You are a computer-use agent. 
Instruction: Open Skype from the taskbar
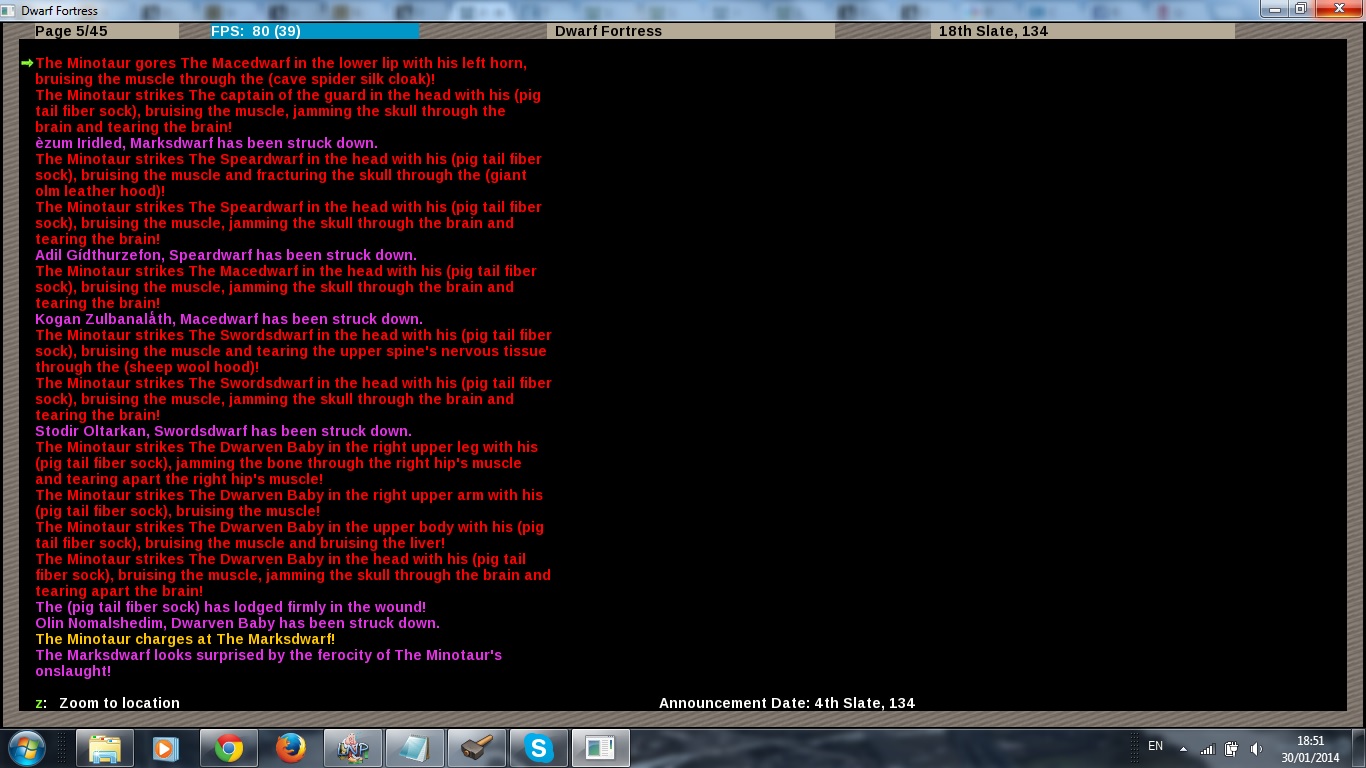coord(538,748)
